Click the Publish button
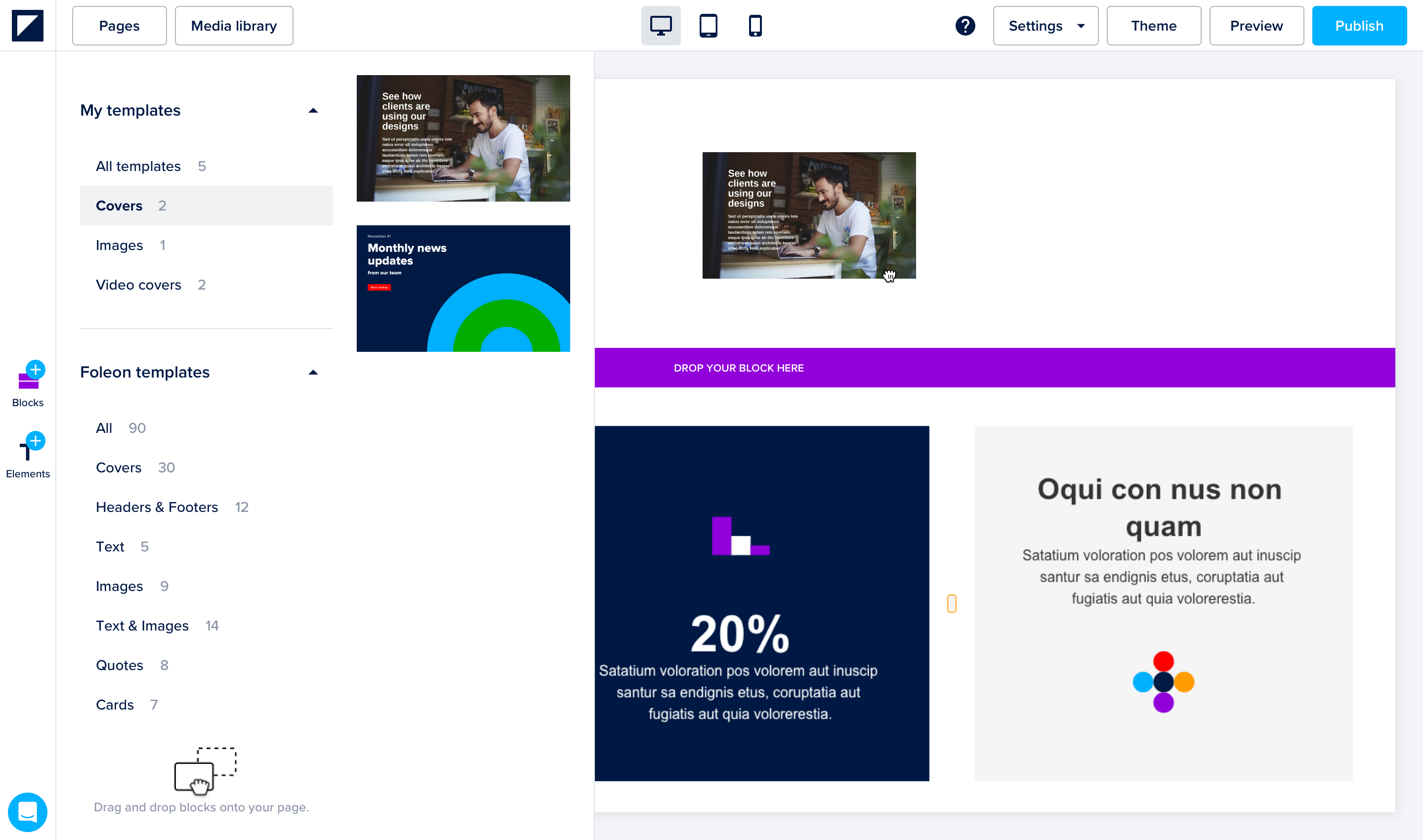This screenshot has width=1423, height=840. [1358, 26]
